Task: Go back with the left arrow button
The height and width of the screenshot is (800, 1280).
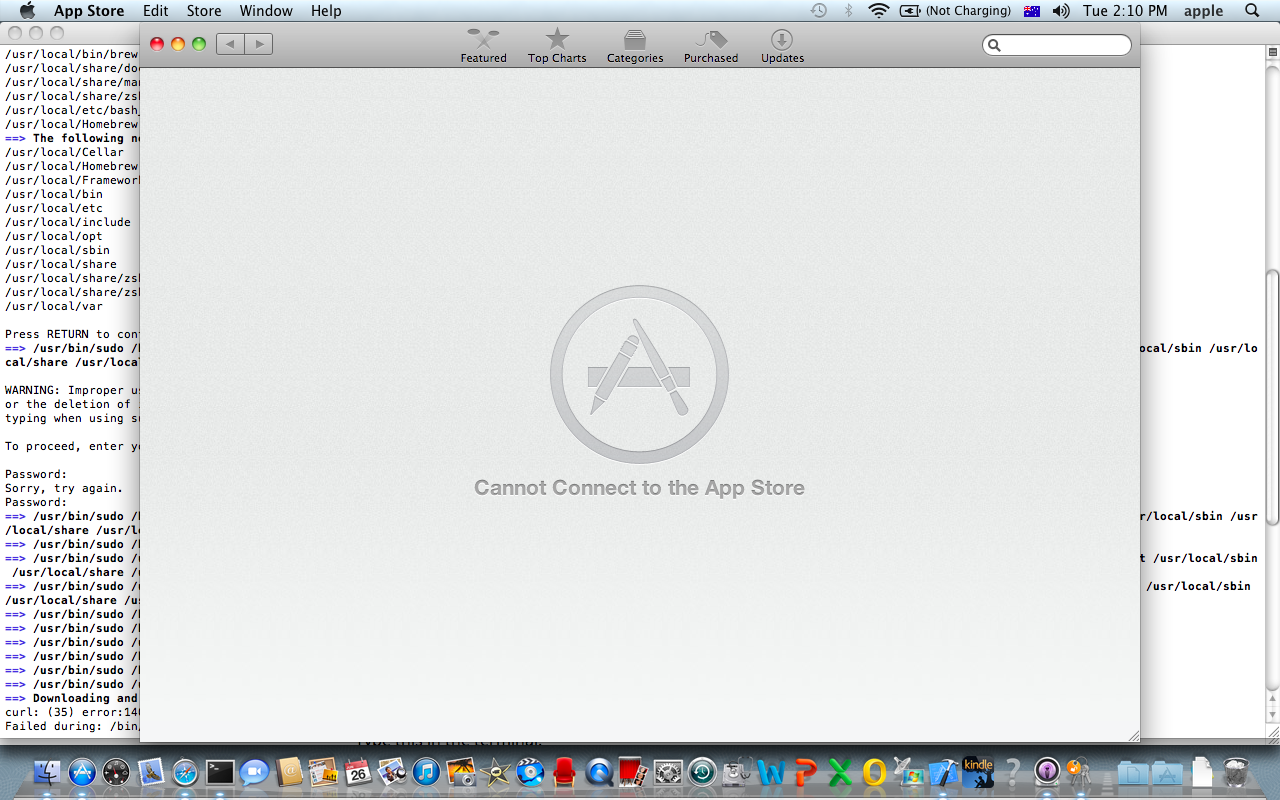Action: coord(230,44)
